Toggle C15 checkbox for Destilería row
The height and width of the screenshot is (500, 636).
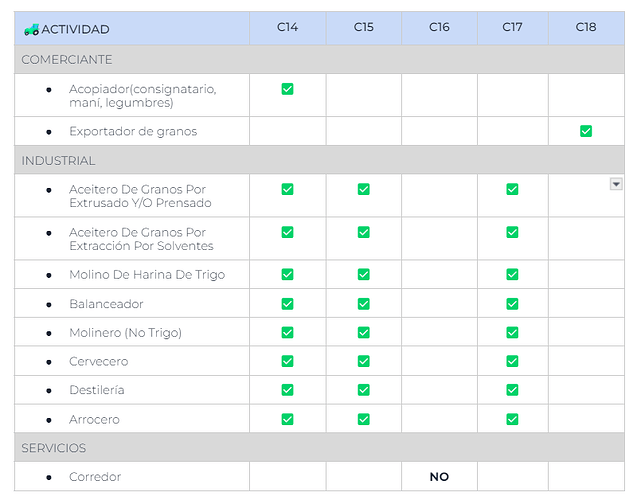coord(363,390)
